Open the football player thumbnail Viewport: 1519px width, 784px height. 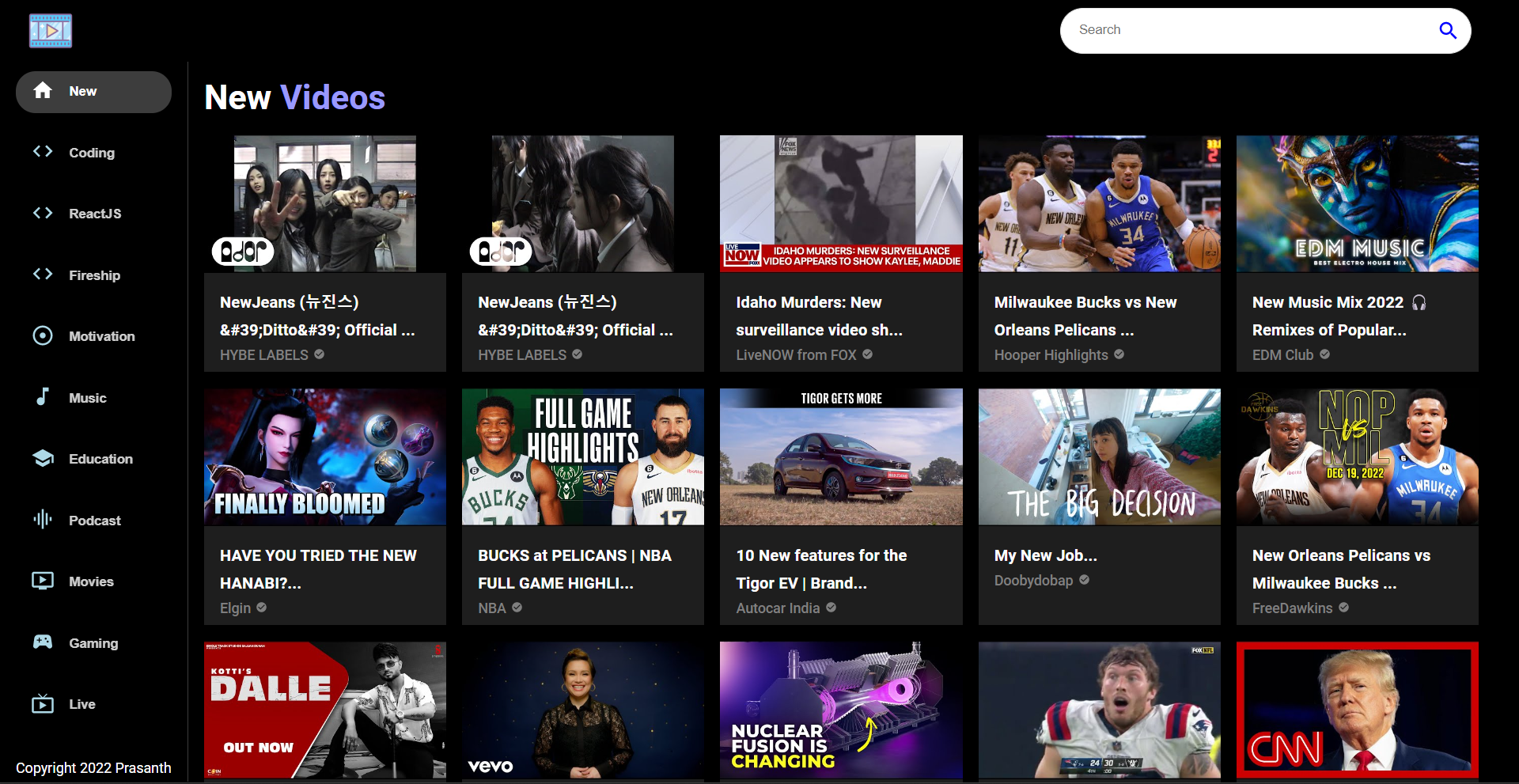pos(1099,710)
